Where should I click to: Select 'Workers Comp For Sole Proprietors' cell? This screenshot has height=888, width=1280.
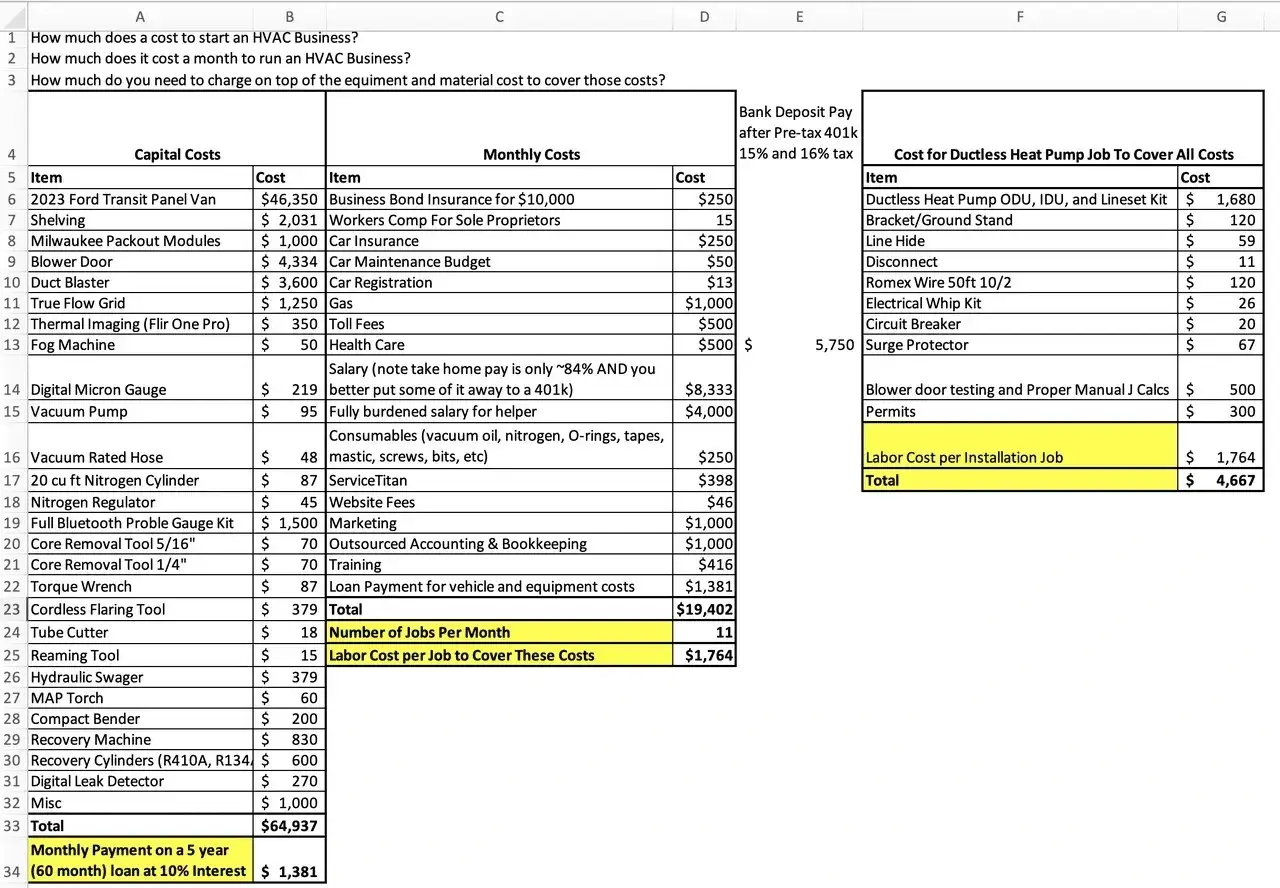tap(500, 220)
